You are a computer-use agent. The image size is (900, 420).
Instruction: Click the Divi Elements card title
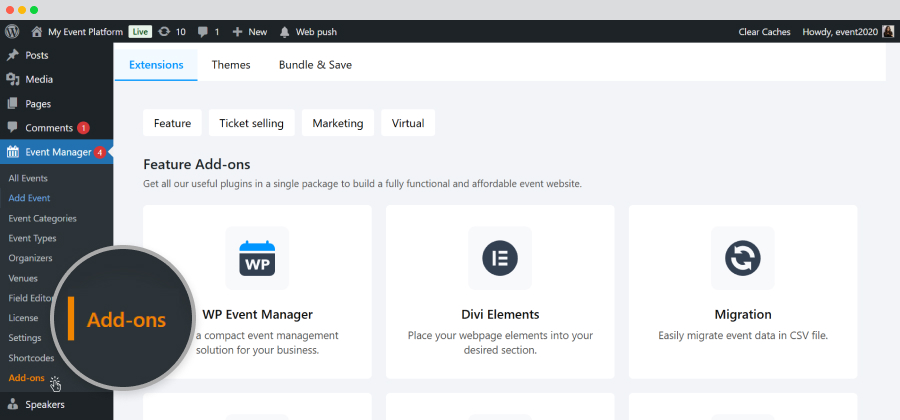coord(500,314)
